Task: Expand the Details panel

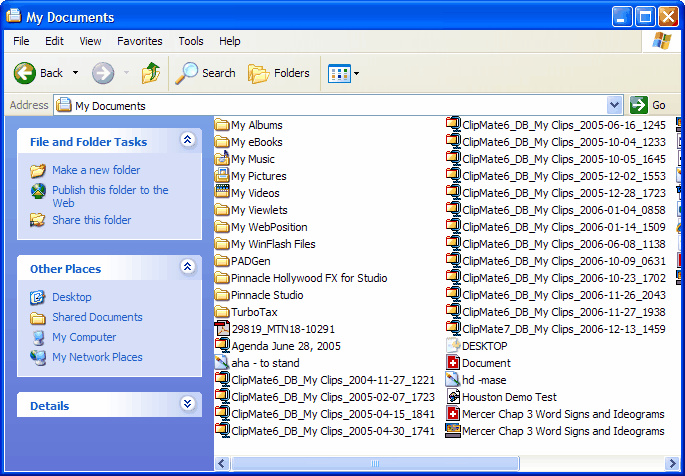Action: click(x=187, y=404)
